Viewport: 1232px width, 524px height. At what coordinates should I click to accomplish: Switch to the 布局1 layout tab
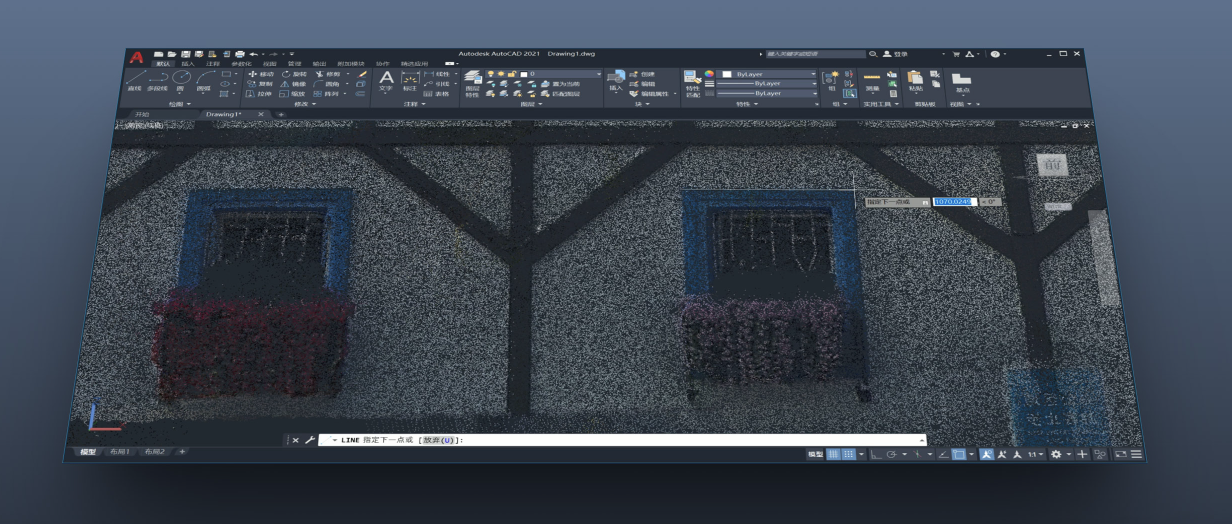(x=119, y=452)
